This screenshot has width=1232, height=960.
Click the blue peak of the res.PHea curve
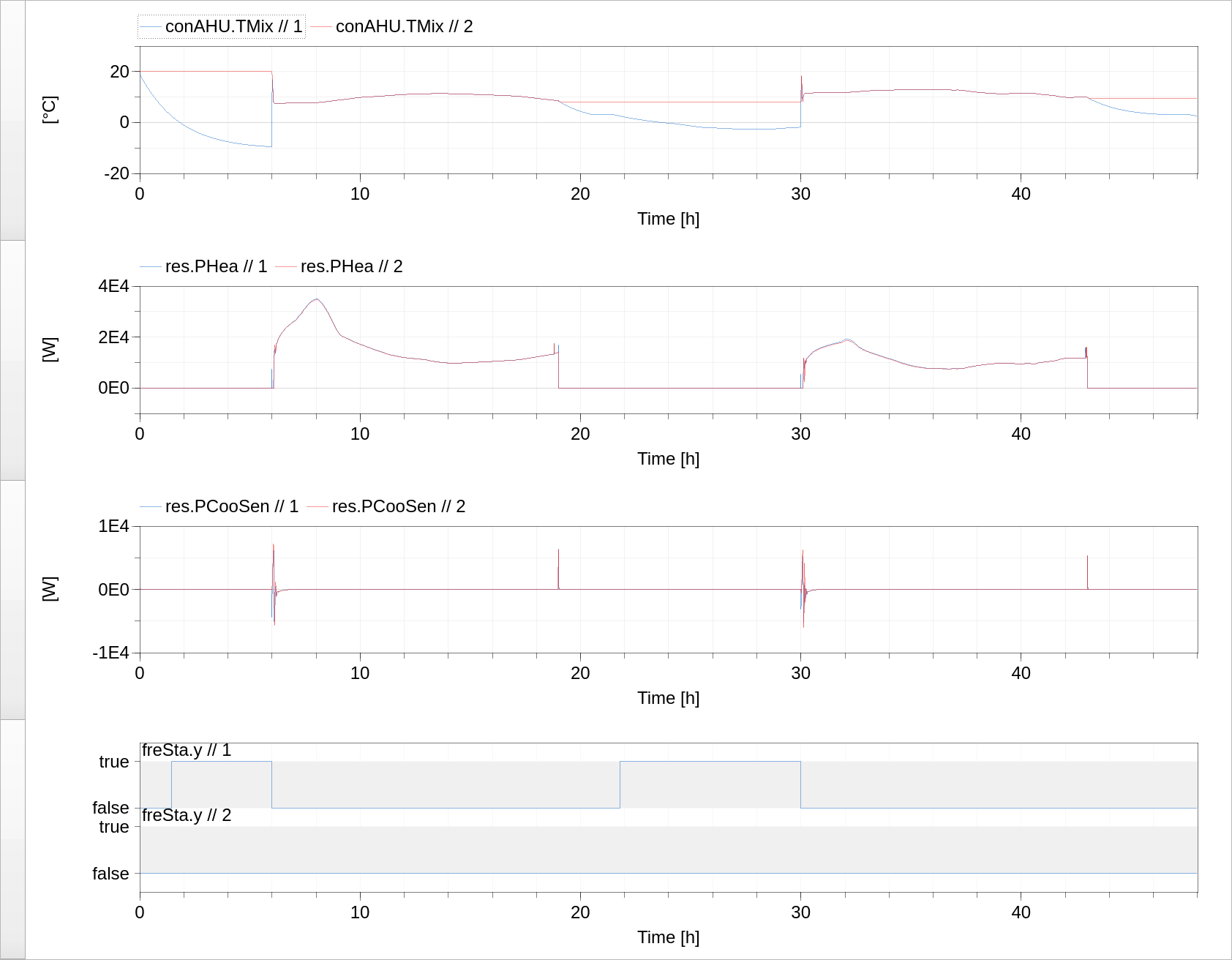coord(316,299)
